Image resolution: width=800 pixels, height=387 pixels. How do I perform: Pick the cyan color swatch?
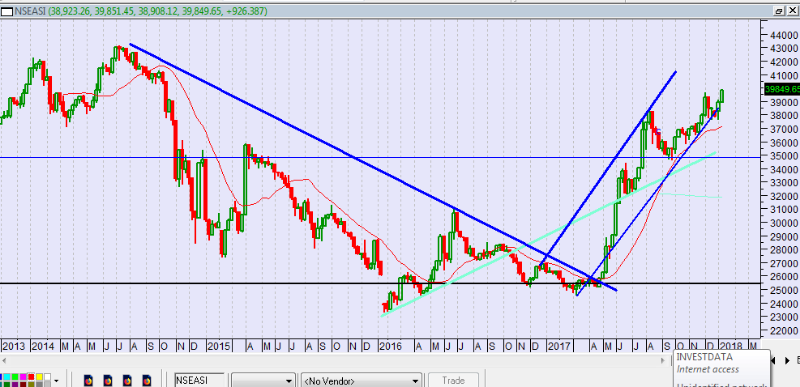coord(7,377)
